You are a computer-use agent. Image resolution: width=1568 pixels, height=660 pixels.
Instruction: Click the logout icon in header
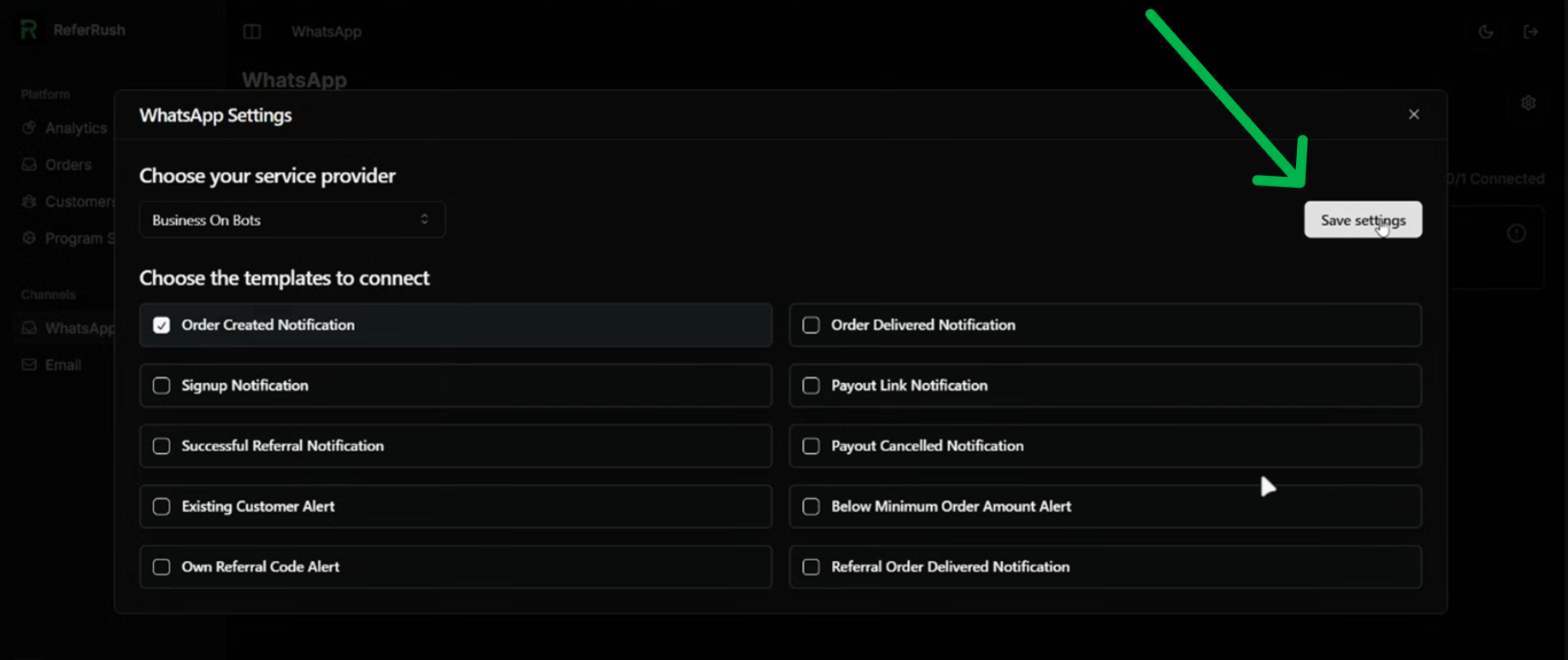tap(1530, 32)
